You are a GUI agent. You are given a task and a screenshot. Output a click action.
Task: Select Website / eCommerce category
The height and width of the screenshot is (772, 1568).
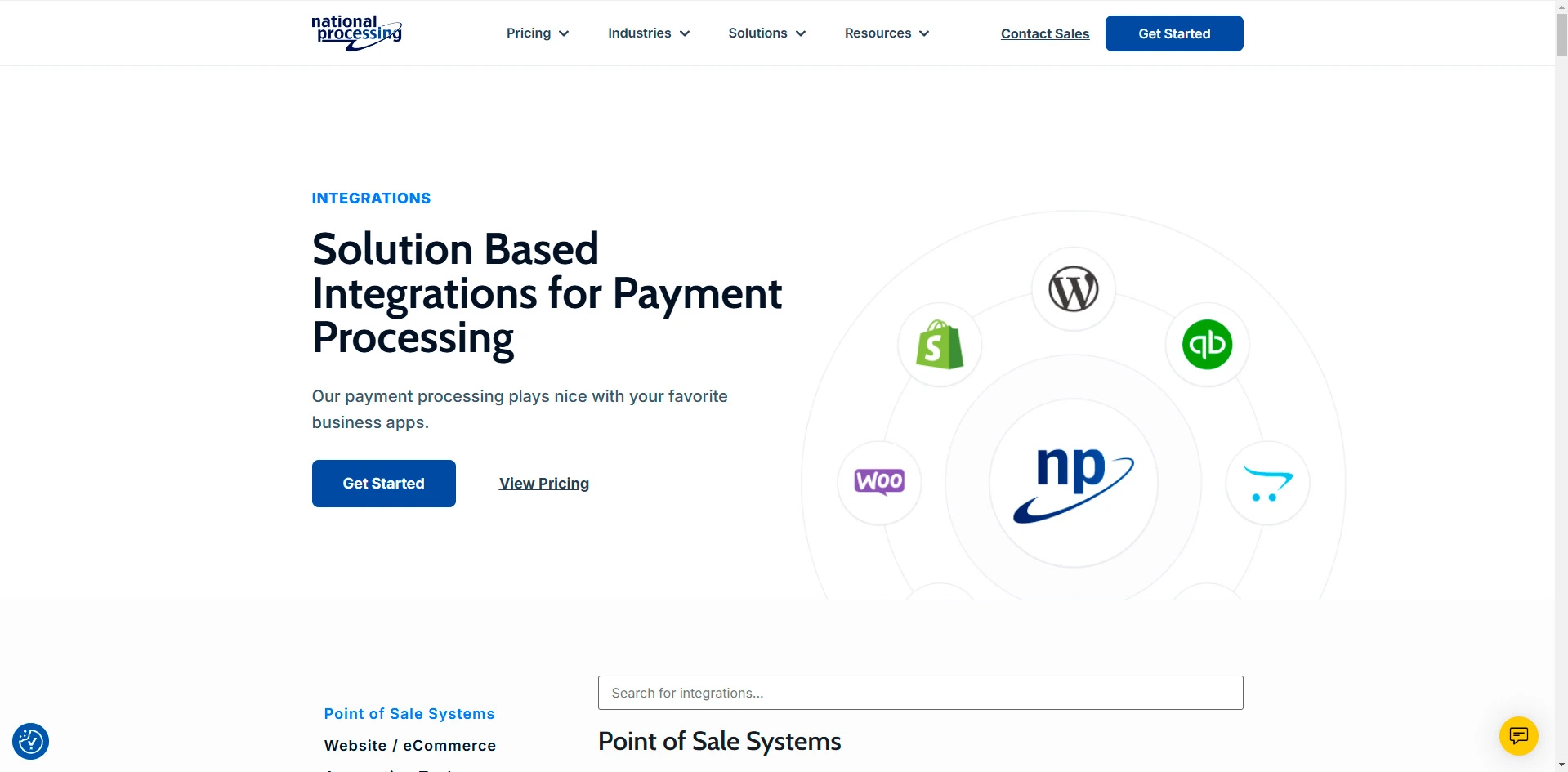click(410, 745)
